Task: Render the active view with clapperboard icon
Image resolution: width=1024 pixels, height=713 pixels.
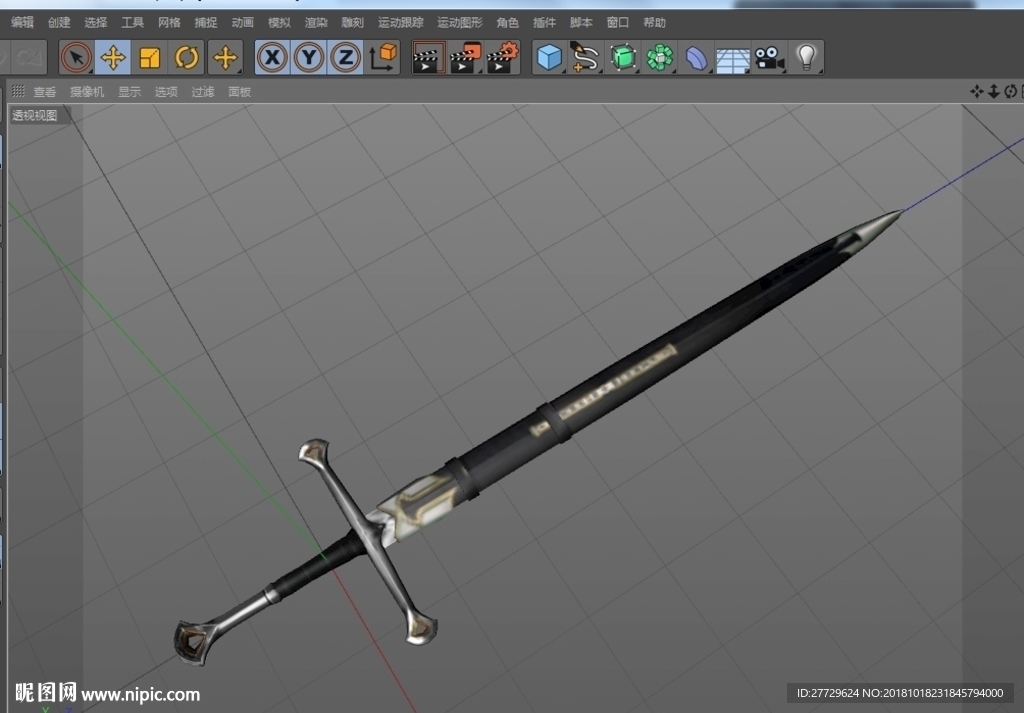Action: [428, 57]
